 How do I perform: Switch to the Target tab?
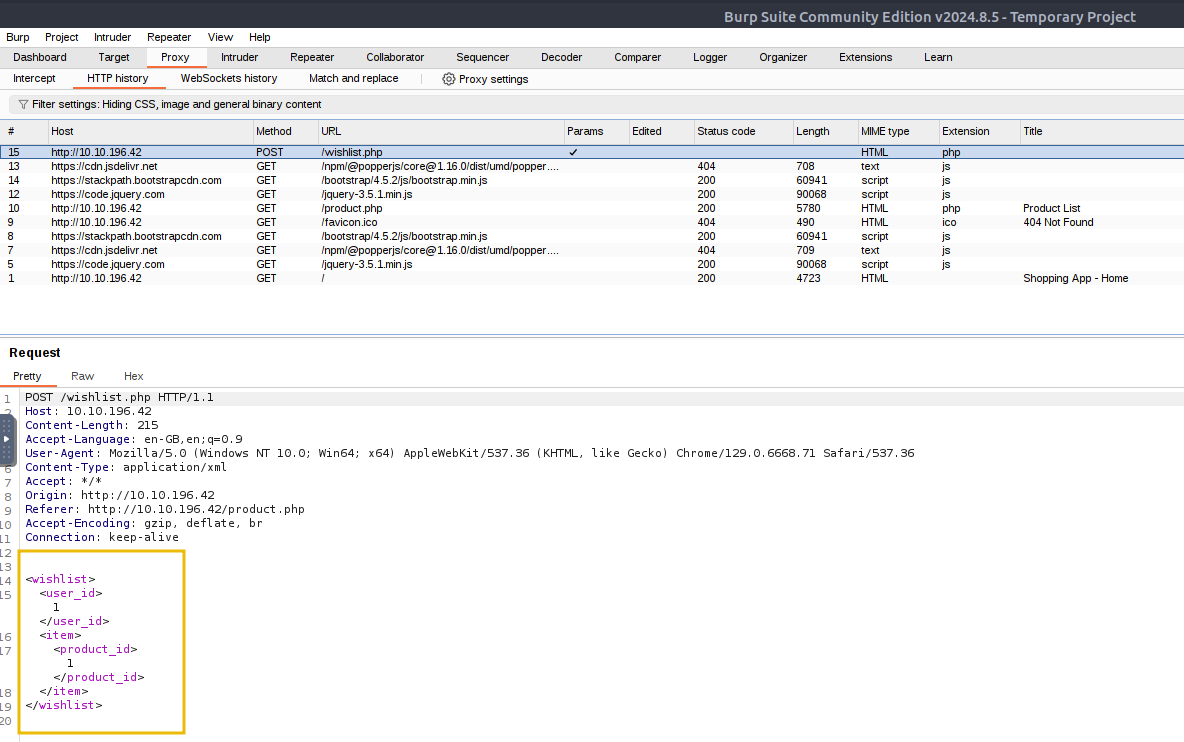[114, 57]
